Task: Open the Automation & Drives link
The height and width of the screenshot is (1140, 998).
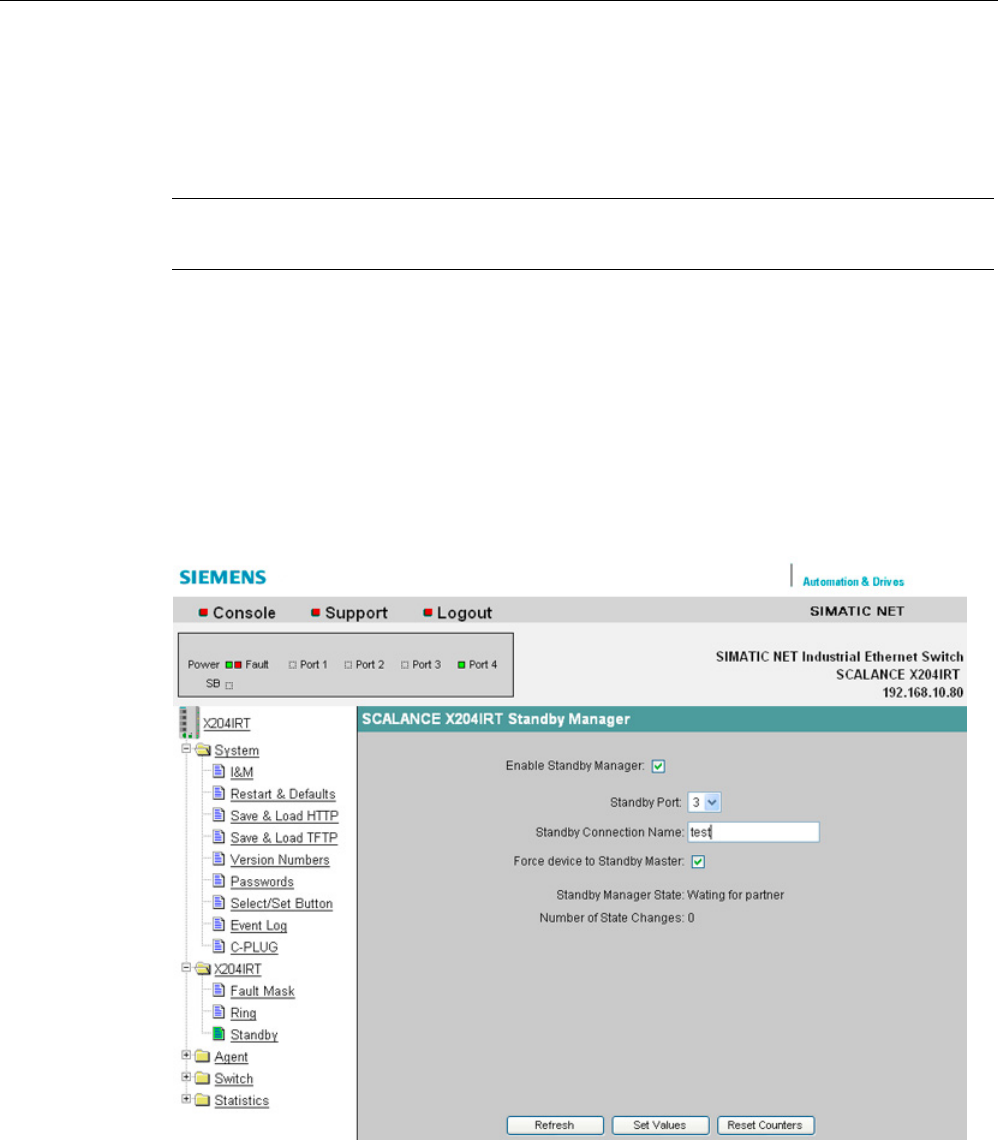Action: 853,582
